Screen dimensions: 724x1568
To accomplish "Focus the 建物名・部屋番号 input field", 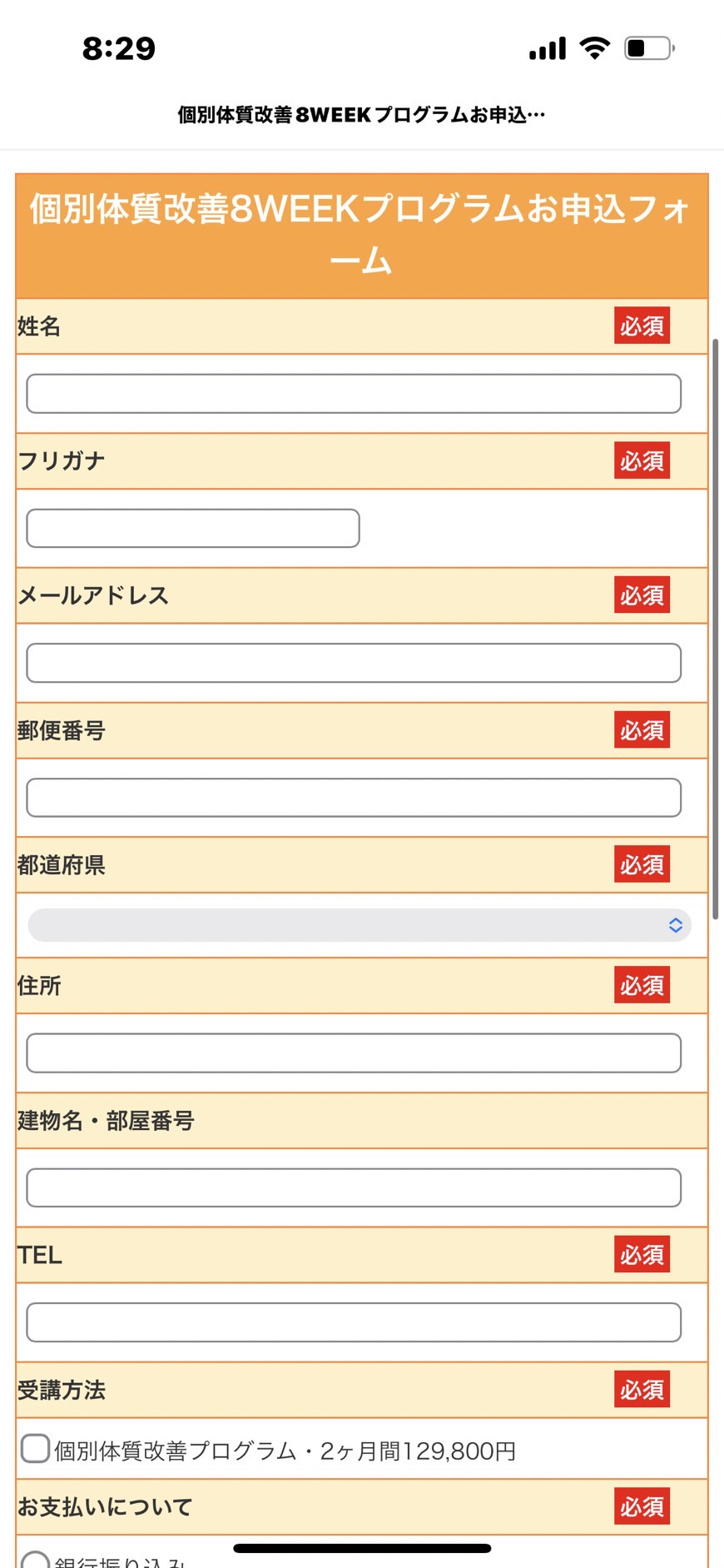I will pyautogui.click(x=354, y=1187).
